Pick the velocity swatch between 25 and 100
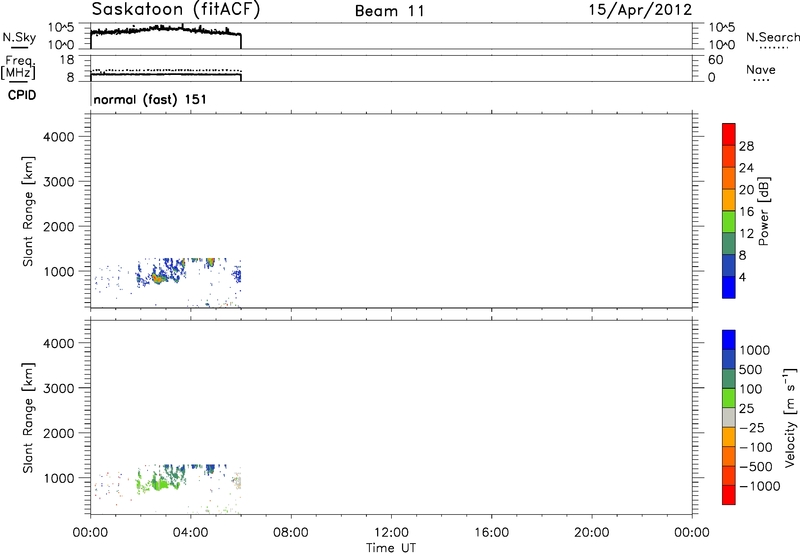 [x=729, y=398]
